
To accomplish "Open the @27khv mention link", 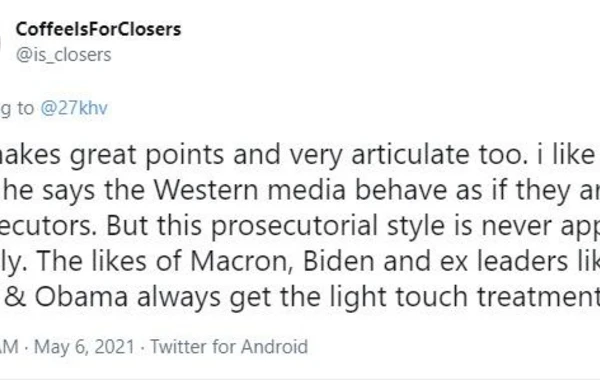I will pyautogui.click(x=74, y=108).
